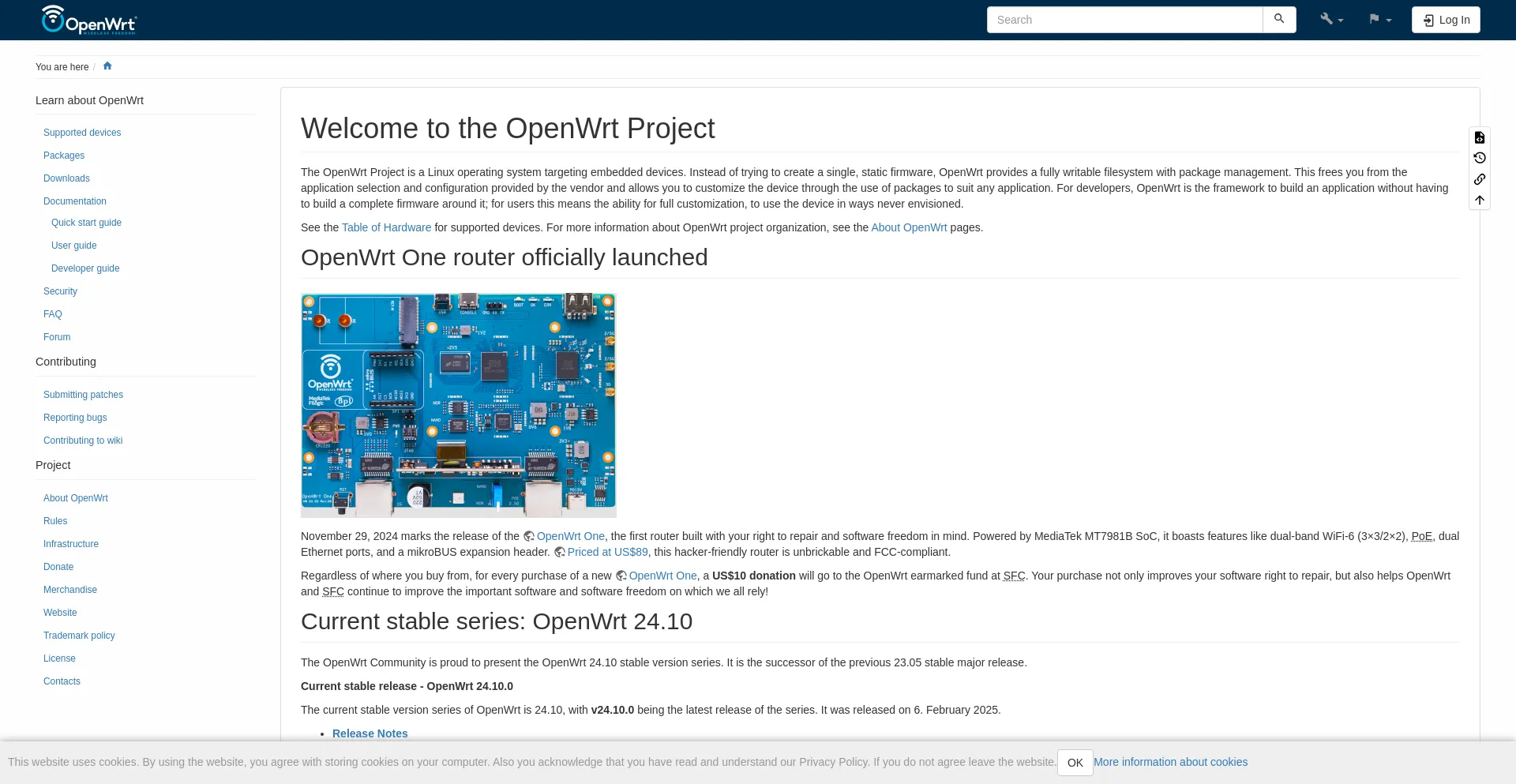This screenshot has width=1516, height=784.
Task: Open Developer guide link
Action: [85, 268]
